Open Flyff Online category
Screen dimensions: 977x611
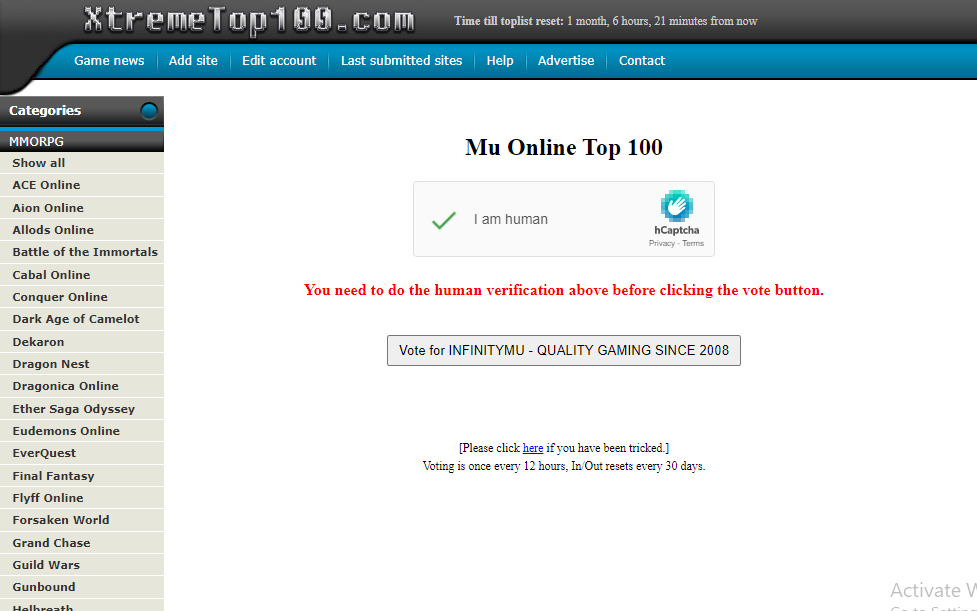point(82,498)
